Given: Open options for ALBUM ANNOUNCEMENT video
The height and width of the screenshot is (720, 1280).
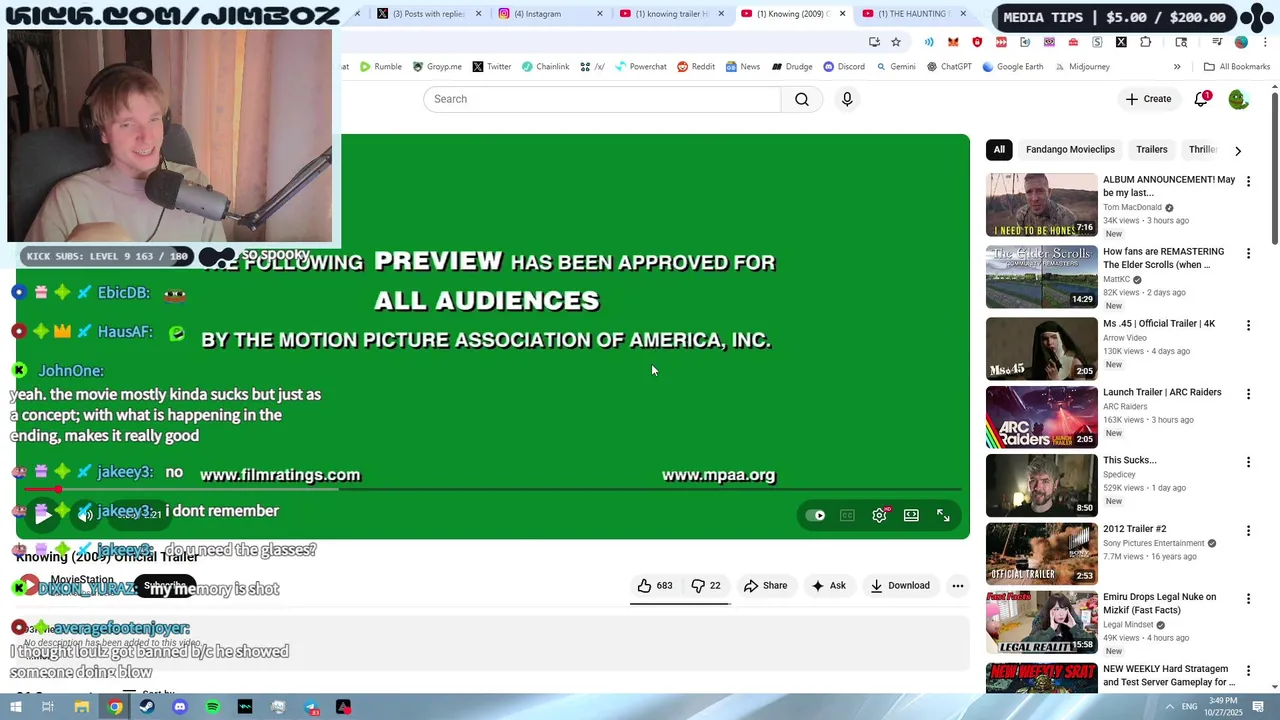Looking at the screenshot, I should point(1248,182).
